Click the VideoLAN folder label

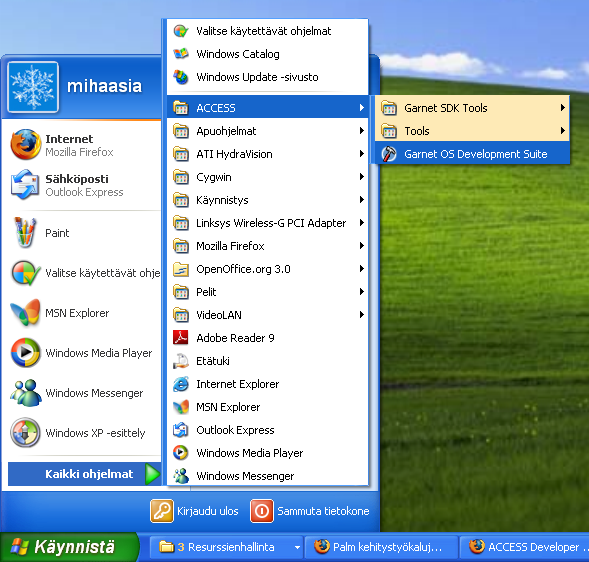(219, 315)
